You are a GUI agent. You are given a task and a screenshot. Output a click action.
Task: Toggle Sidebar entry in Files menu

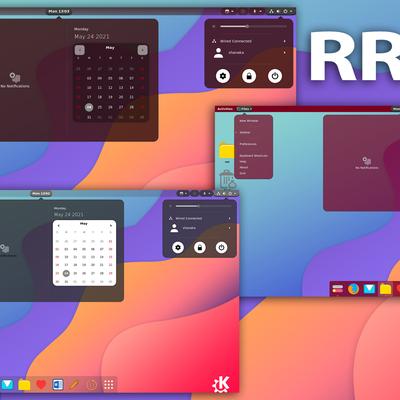[245, 132]
